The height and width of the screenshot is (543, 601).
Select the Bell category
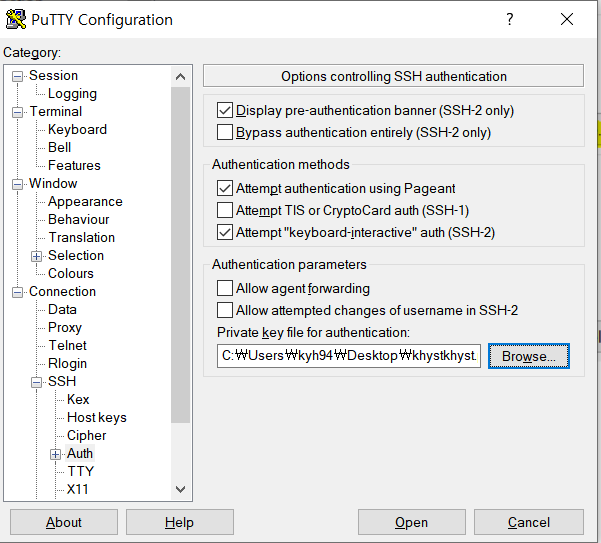coord(59,148)
